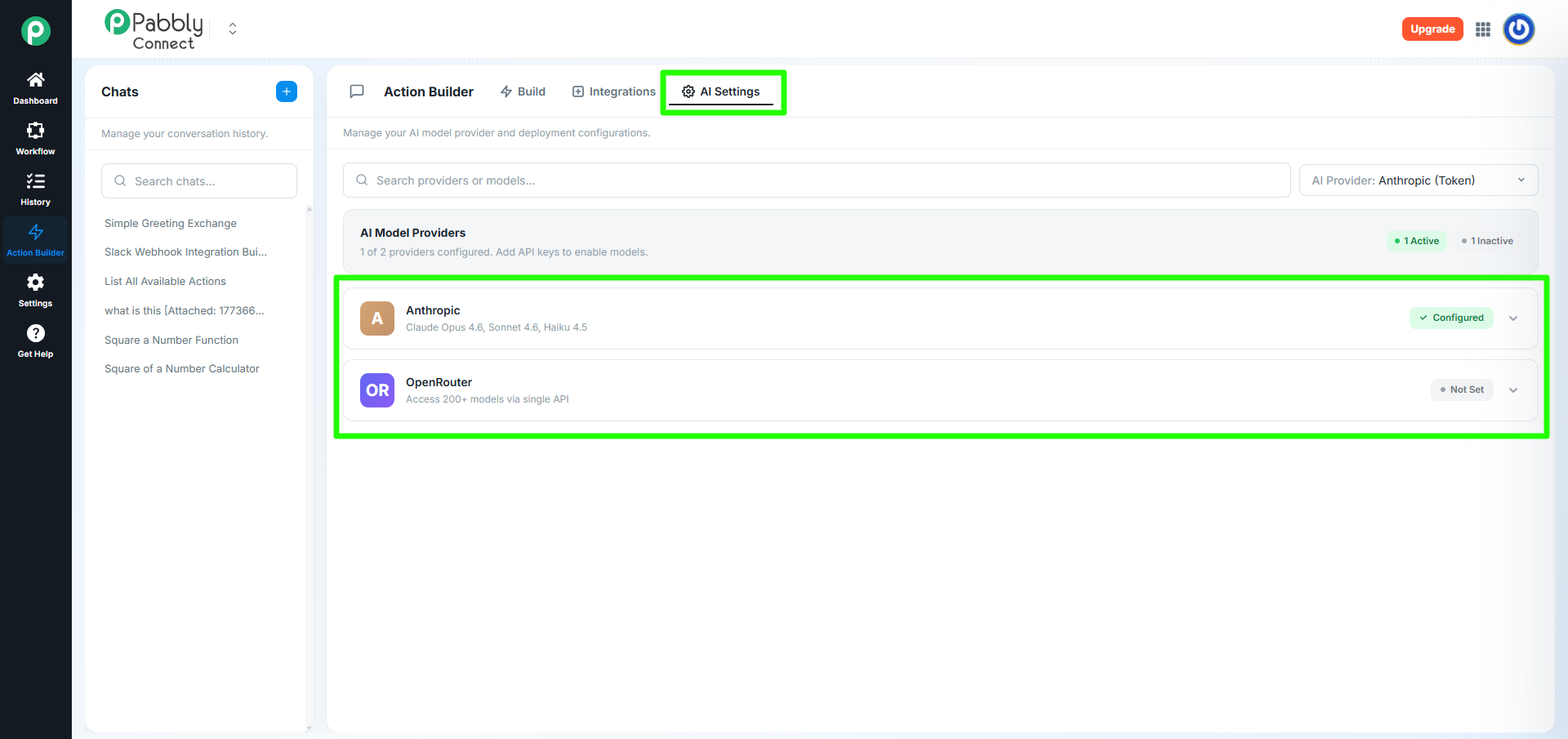Click the OpenRouter OR logo
The image size is (1568, 739).
pos(377,390)
